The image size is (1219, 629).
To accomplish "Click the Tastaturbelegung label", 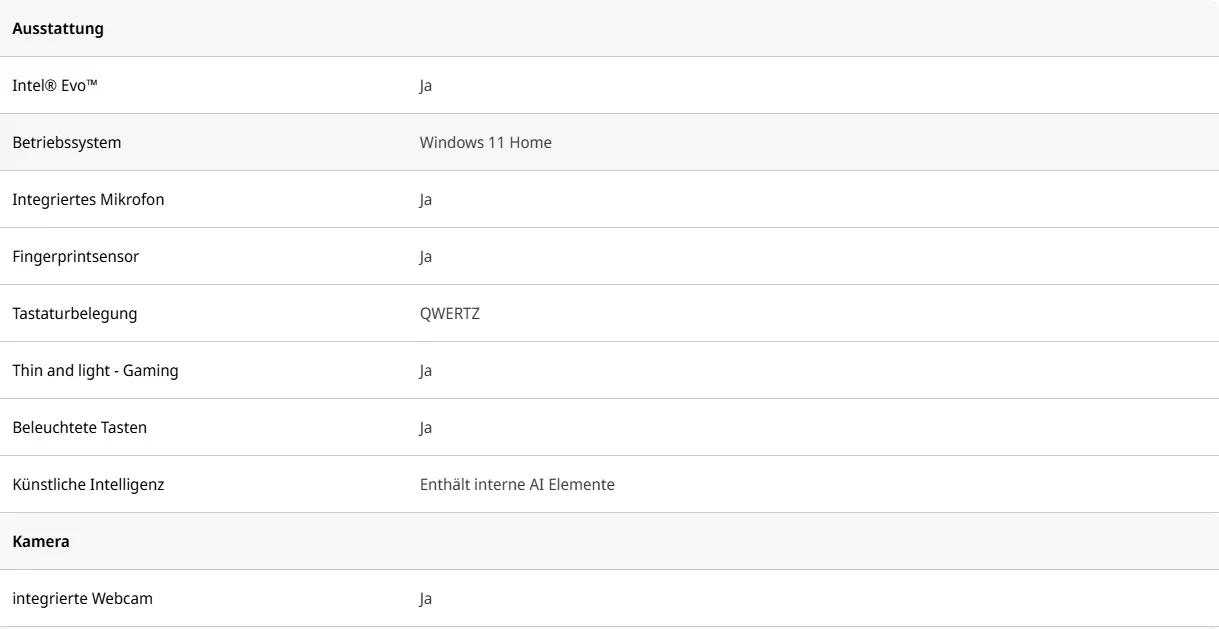I will [74, 314].
